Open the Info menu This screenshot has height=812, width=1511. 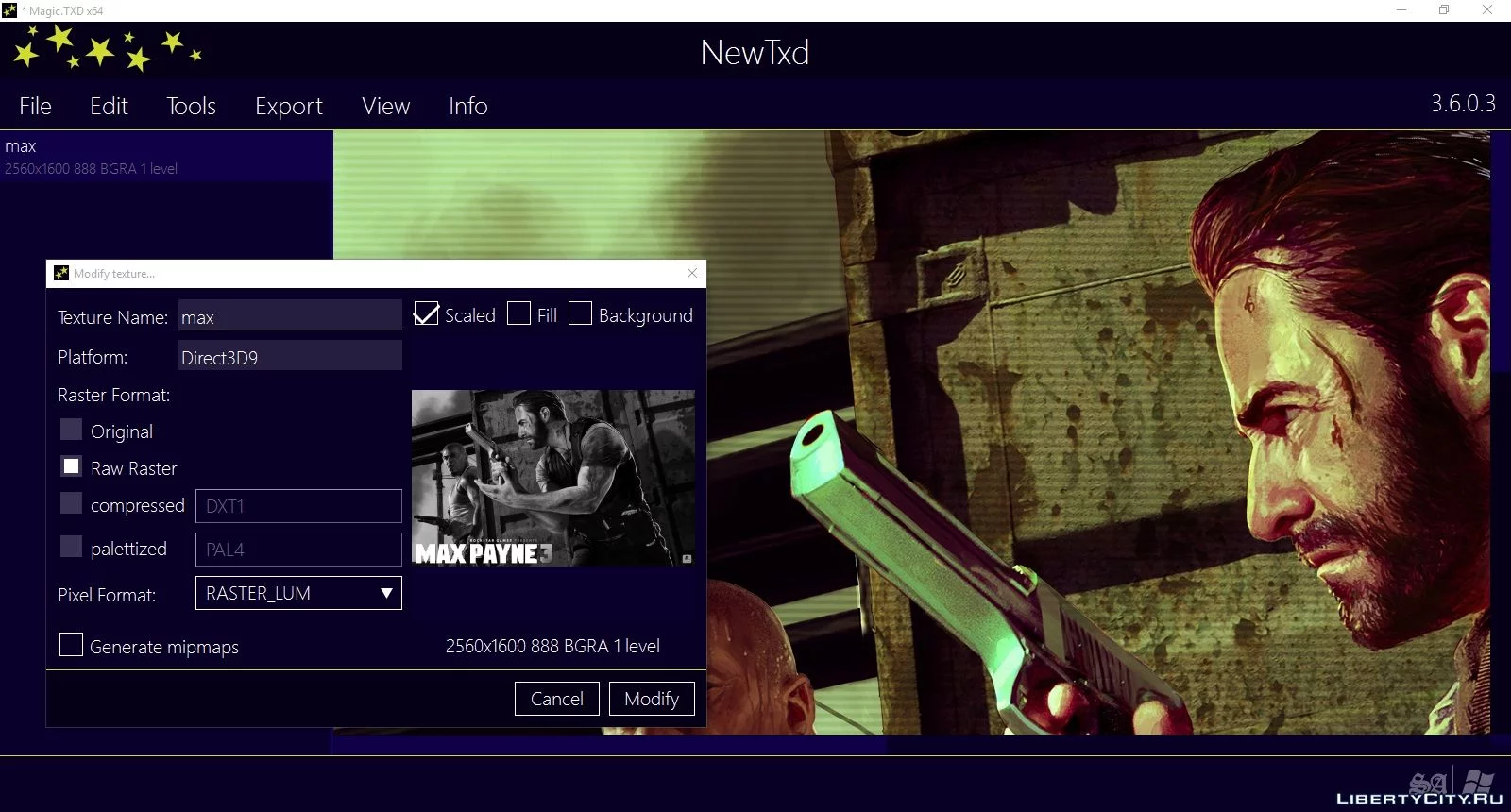pos(467,106)
